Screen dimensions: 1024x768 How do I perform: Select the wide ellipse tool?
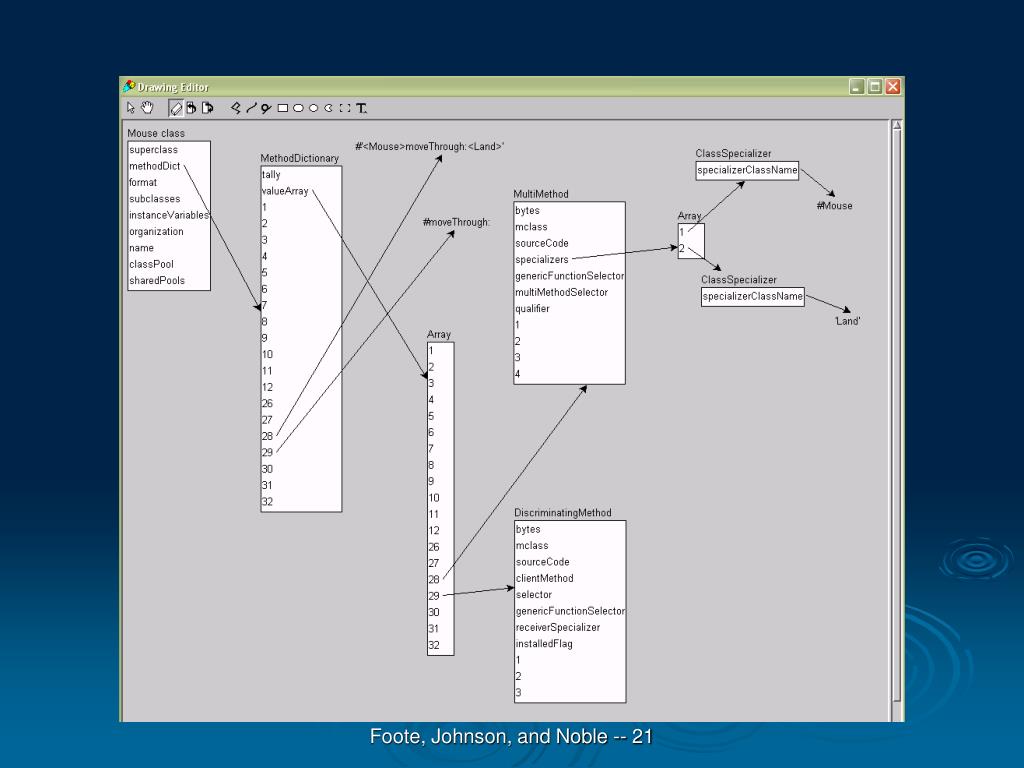[x=298, y=108]
